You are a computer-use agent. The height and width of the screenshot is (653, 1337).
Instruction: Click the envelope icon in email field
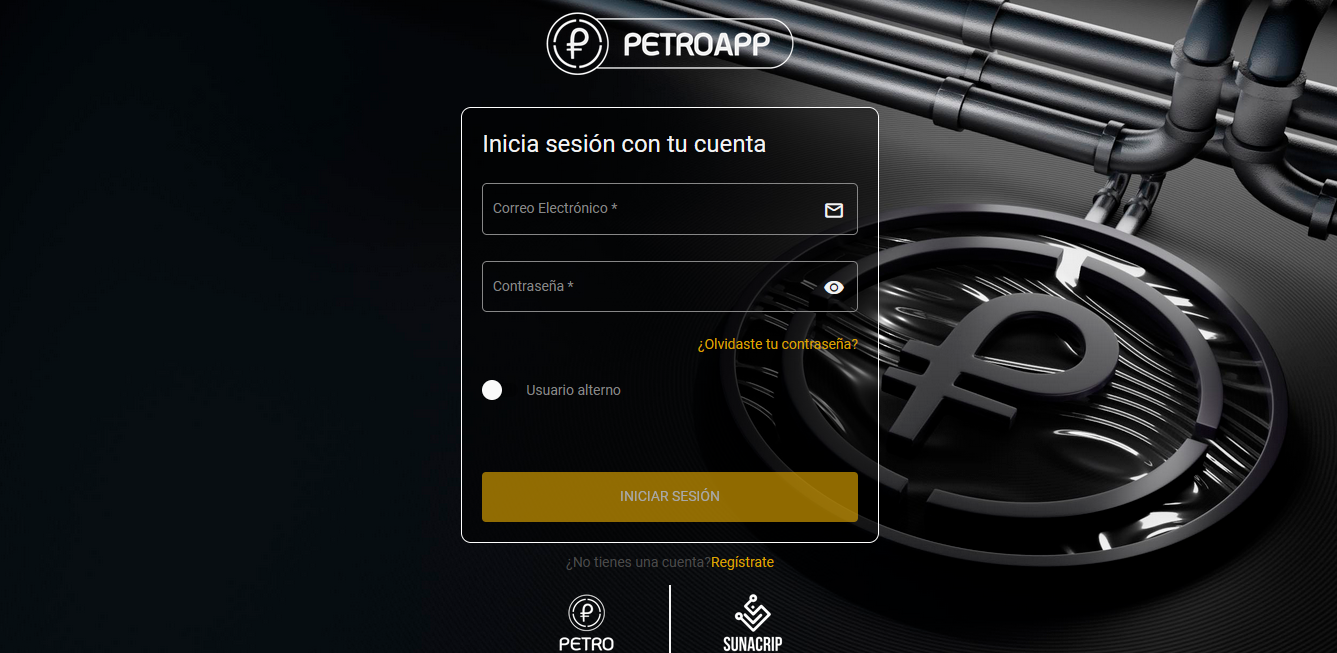point(834,210)
